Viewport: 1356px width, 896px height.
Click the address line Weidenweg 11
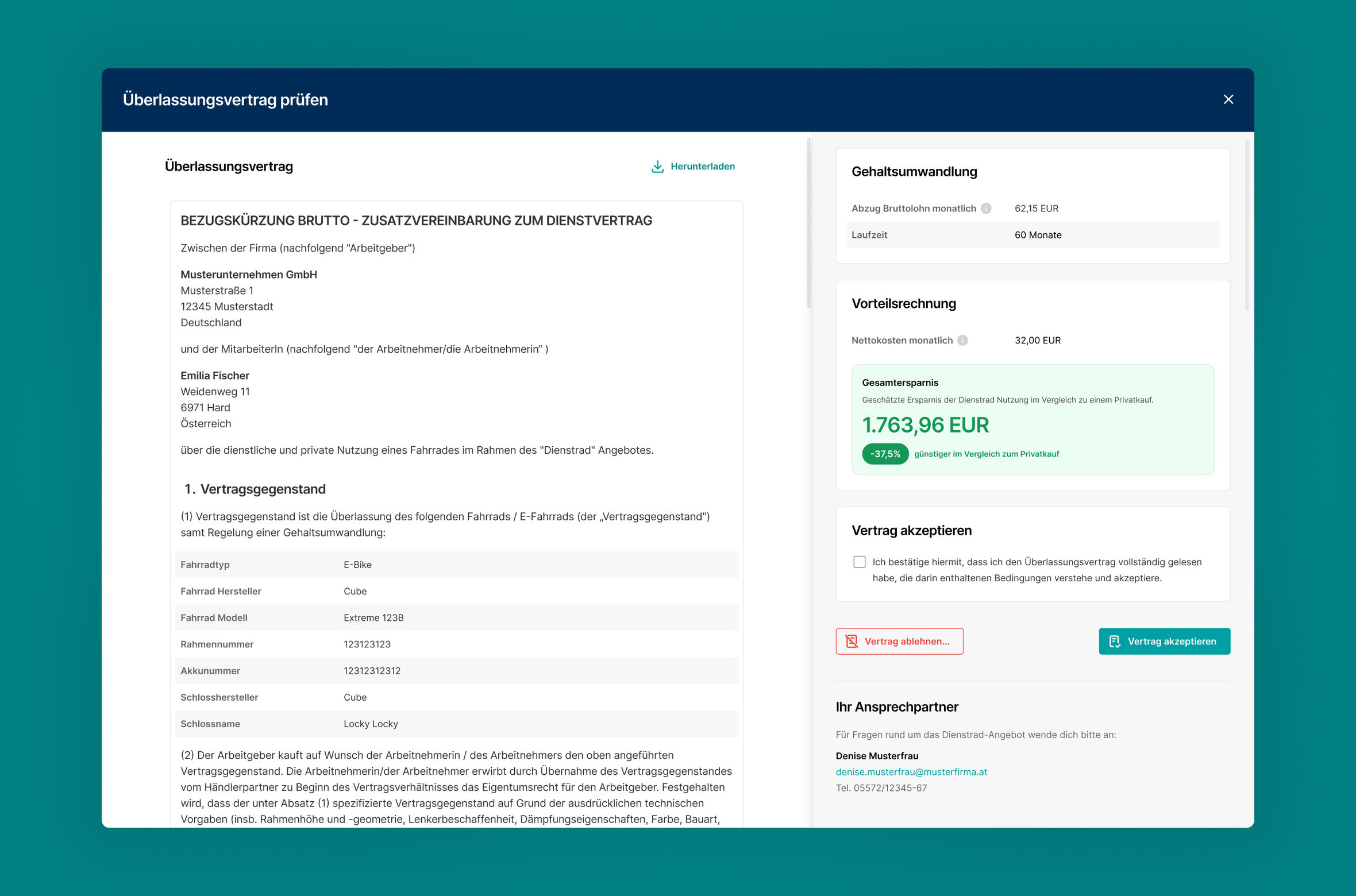(215, 392)
